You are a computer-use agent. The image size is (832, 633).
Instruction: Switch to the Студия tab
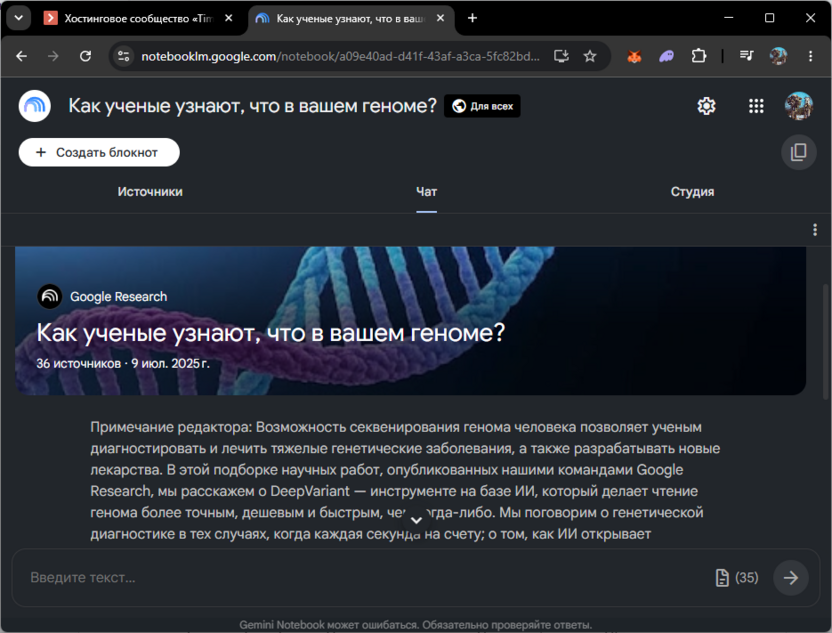pyautogui.click(x=692, y=192)
